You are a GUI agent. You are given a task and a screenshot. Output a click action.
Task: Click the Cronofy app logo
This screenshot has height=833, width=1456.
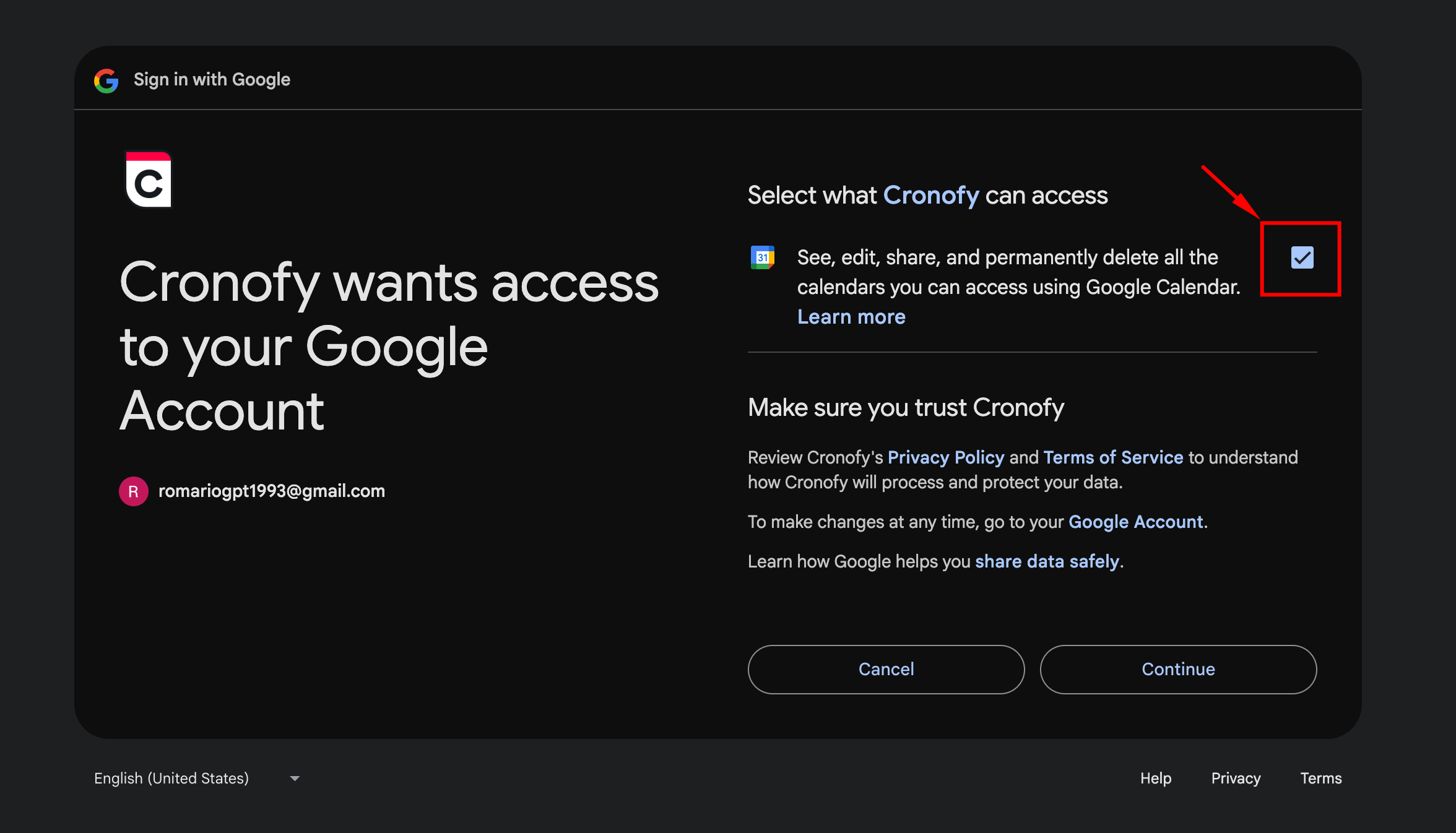click(x=149, y=179)
